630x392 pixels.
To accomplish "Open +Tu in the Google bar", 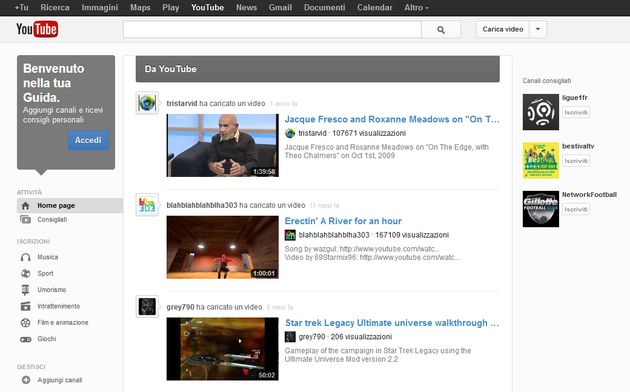I will point(21,8).
